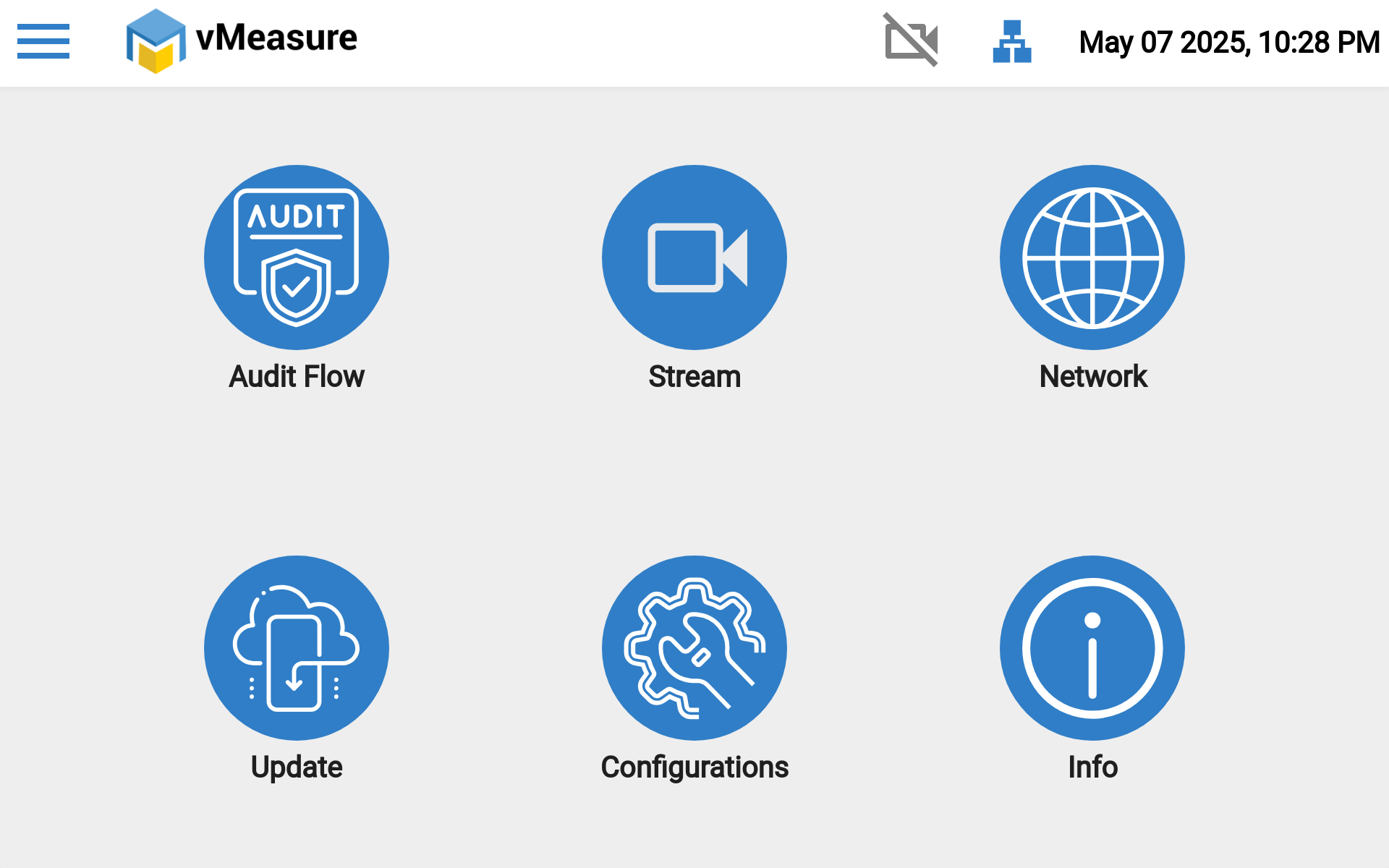Screen dimensions: 1389x868
Task: Click the date and time display
Action: click(1228, 42)
